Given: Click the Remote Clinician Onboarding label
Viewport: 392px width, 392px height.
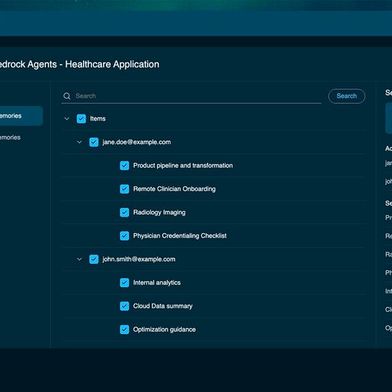Looking at the screenshot, I should 174,189.
